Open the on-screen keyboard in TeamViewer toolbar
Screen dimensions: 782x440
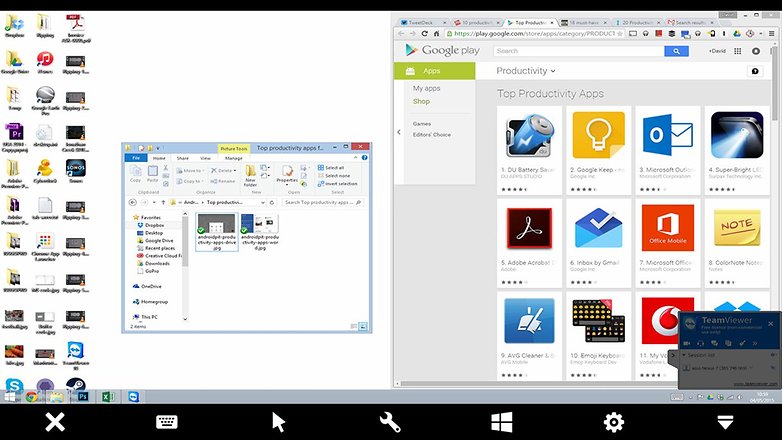(x=167, y=422)
